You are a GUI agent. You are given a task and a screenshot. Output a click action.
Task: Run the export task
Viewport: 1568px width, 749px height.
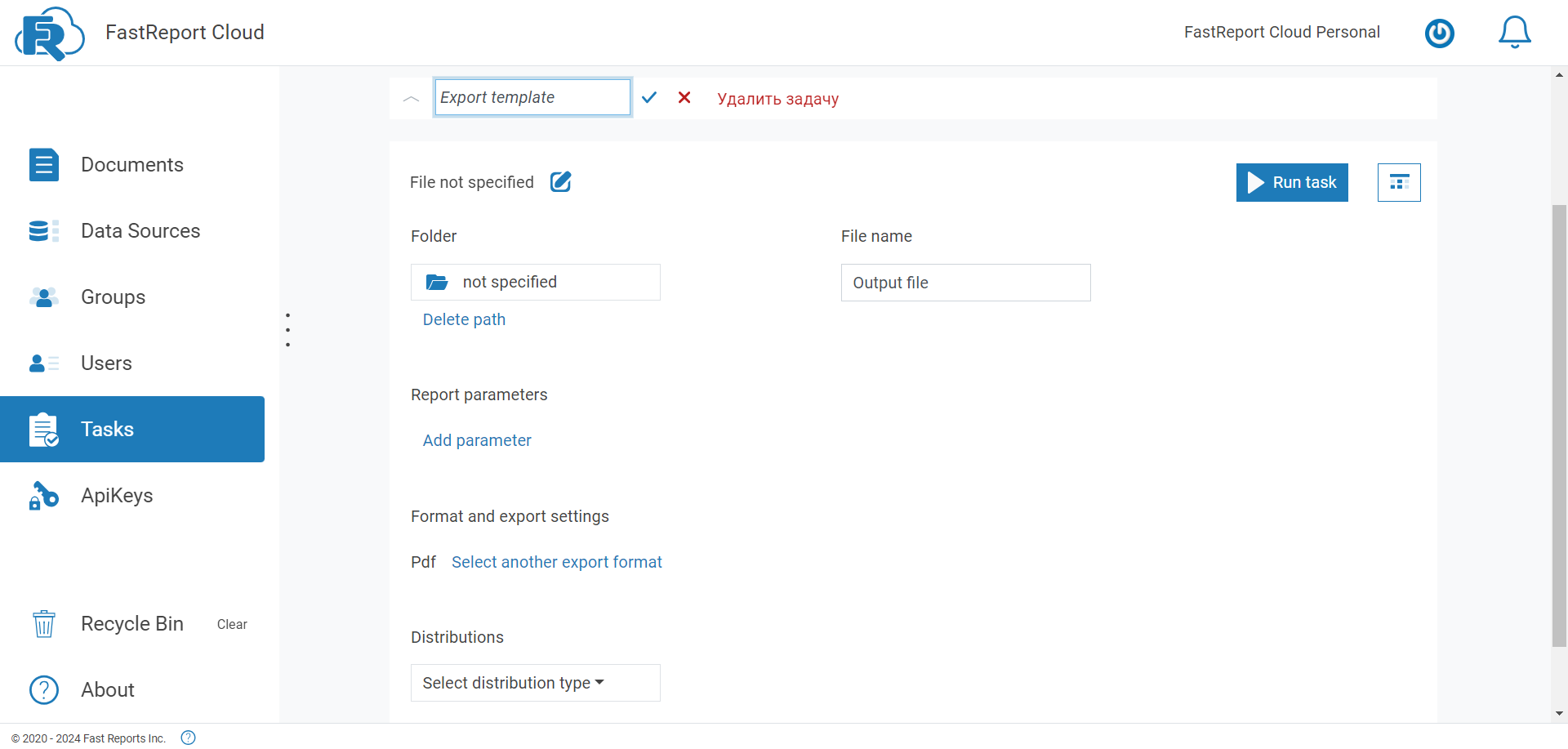[1292, 182]
